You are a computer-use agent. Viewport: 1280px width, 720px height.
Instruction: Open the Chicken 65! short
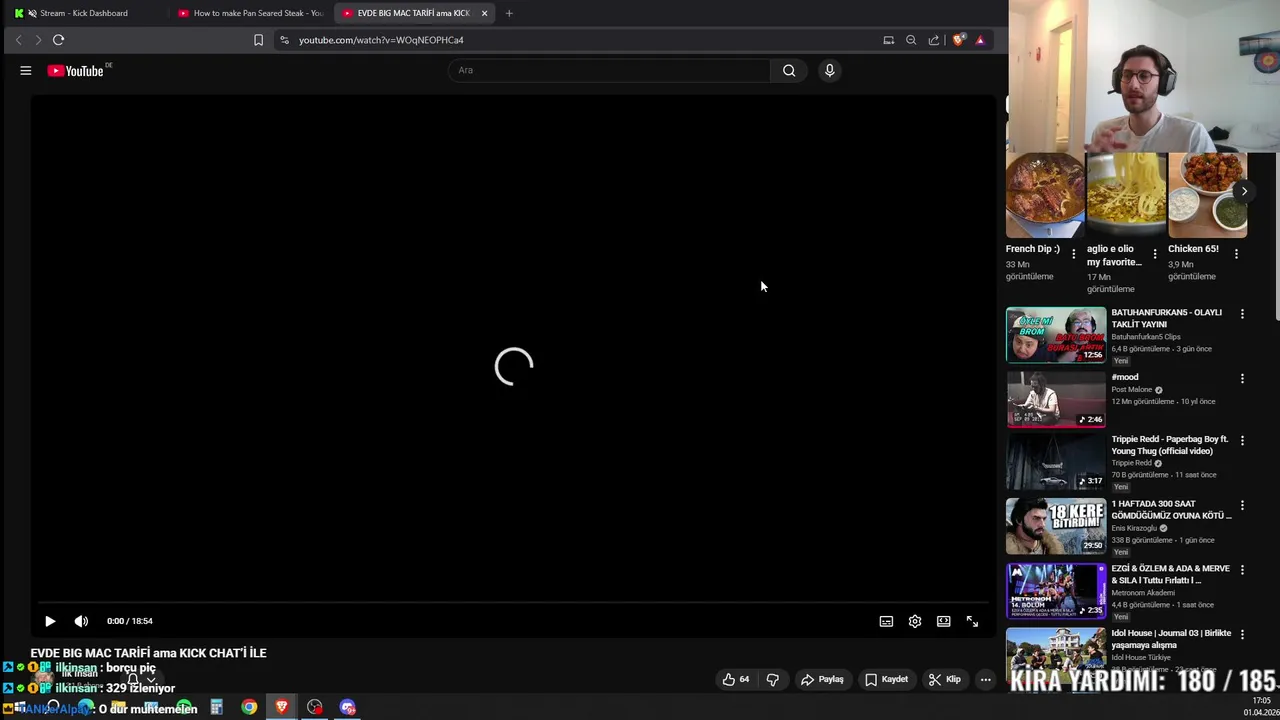coord(1207,195)
